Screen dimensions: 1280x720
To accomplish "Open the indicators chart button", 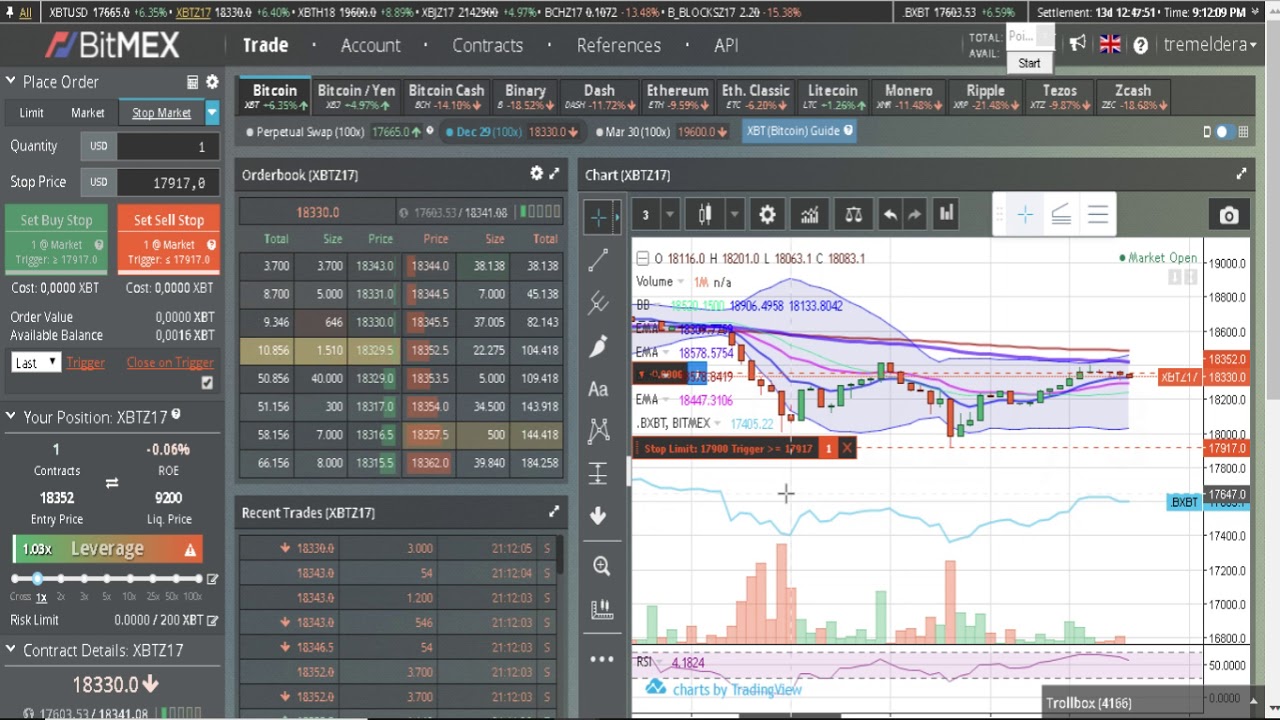I will [x=809, y=215].
